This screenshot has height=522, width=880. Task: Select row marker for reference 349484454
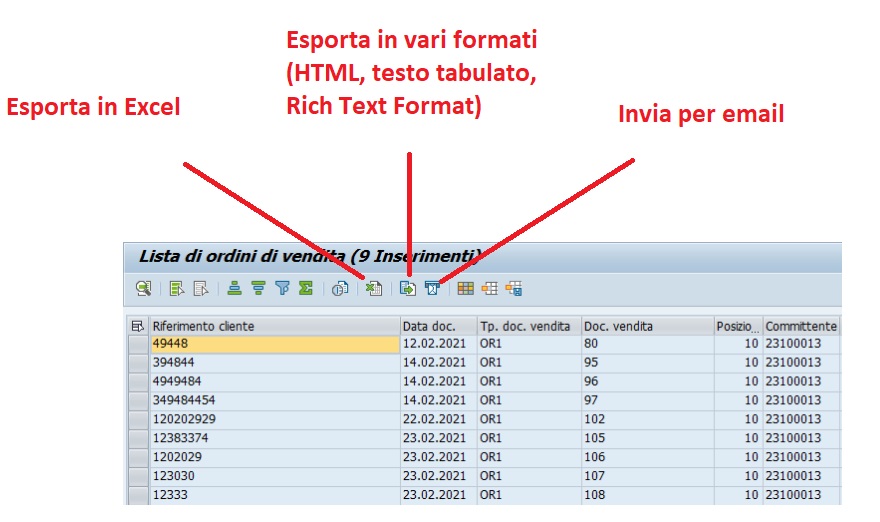pyautogui.click(x=138, y=400)
